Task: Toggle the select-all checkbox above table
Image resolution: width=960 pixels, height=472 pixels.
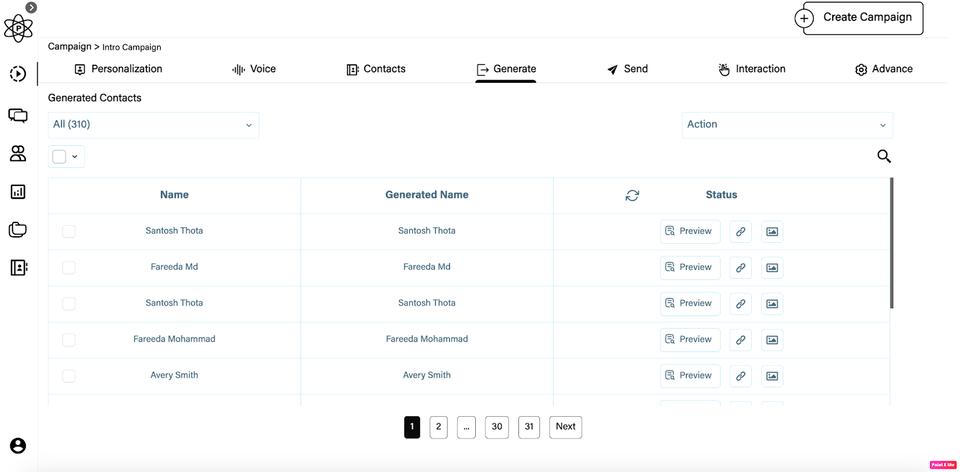Action: tap(59, 157)
